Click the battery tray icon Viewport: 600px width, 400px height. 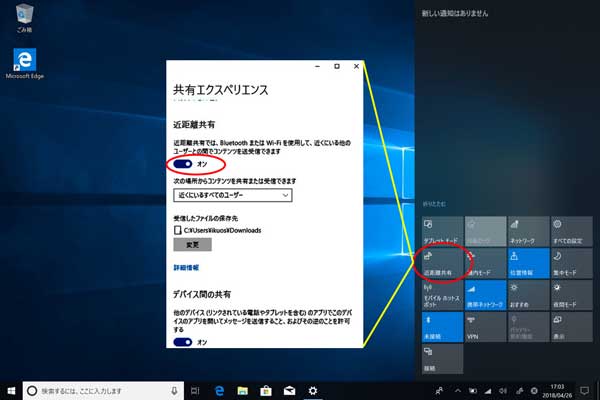(x=473, y=391)
